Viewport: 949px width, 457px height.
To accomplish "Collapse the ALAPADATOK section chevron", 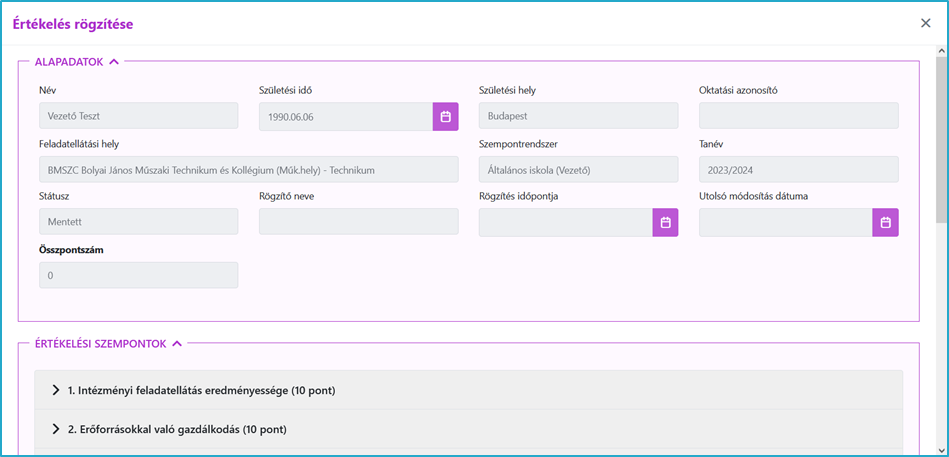I will pos(113,61).
